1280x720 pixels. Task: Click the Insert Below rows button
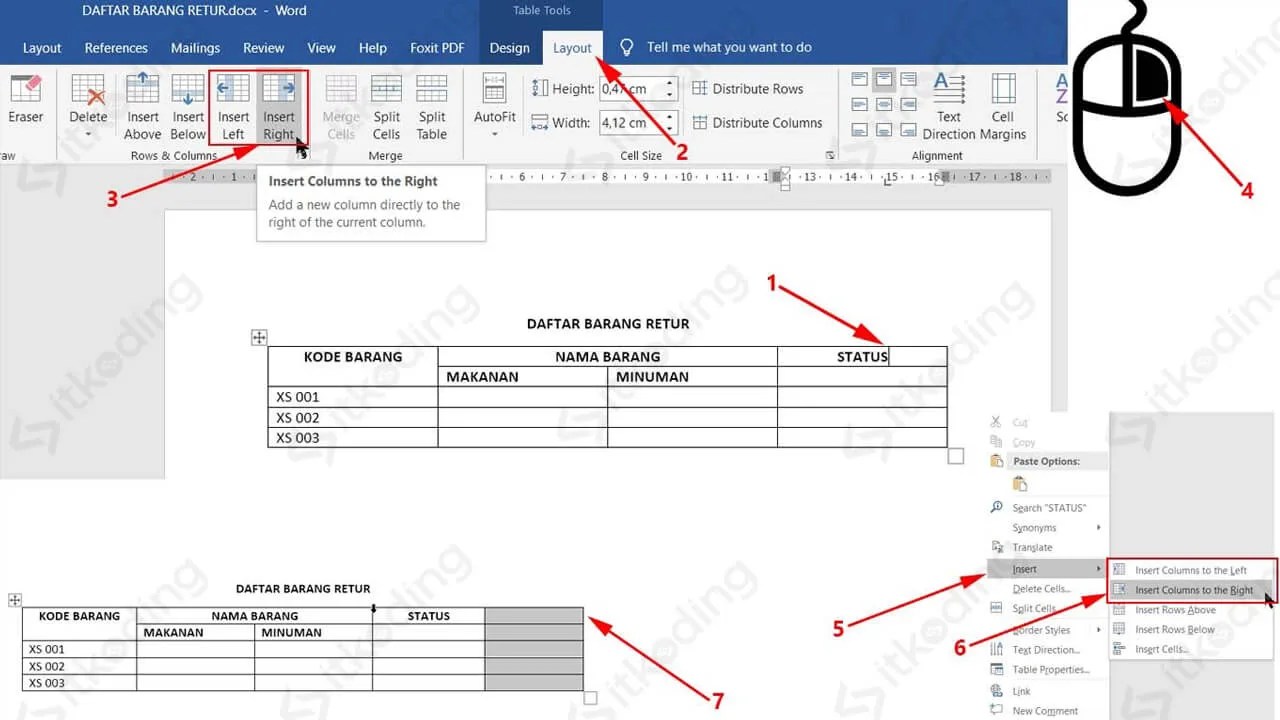pos(188,107)
